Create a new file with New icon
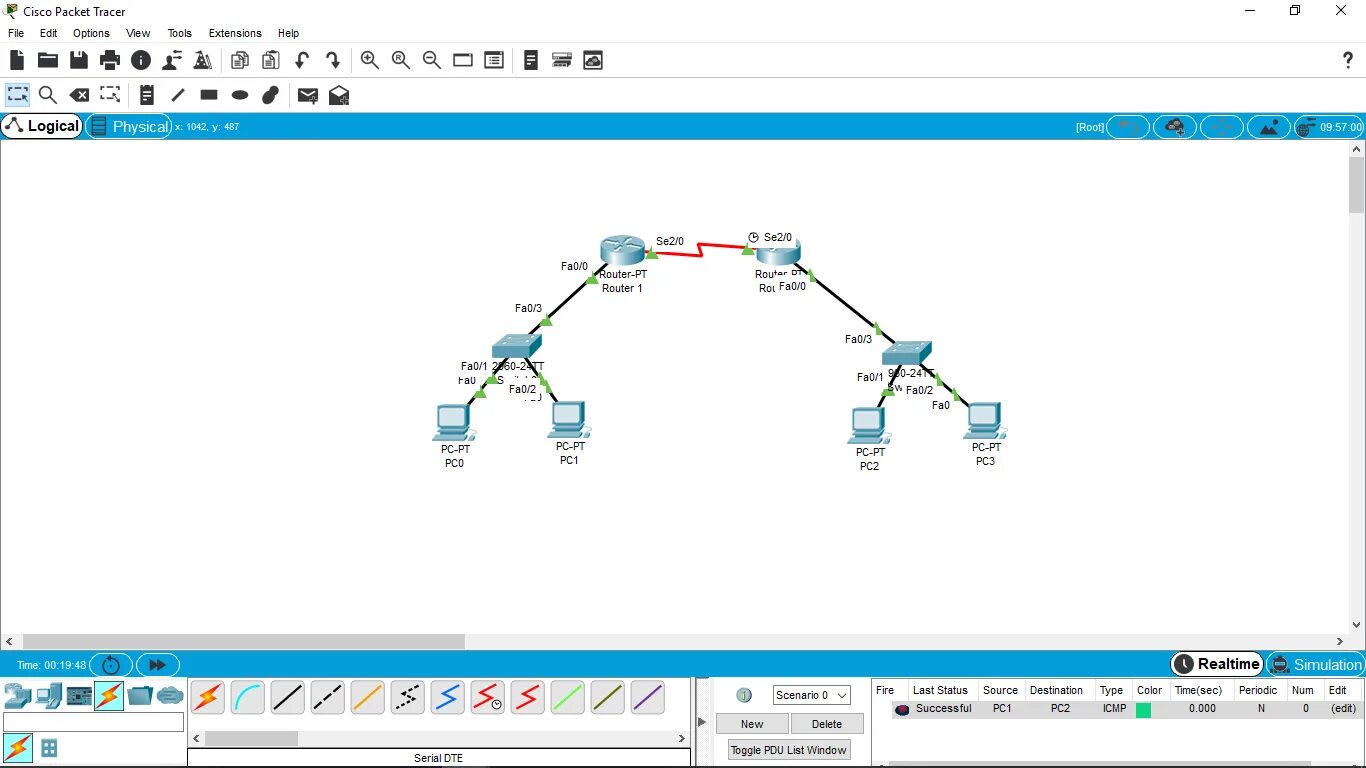 [17, 60]
